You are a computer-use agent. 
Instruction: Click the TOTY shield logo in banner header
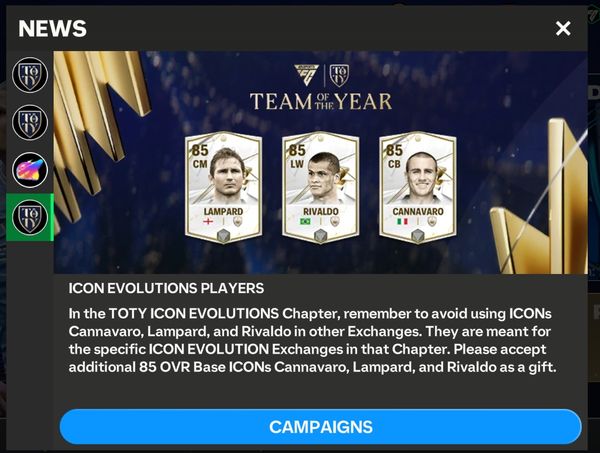point(339,75)
